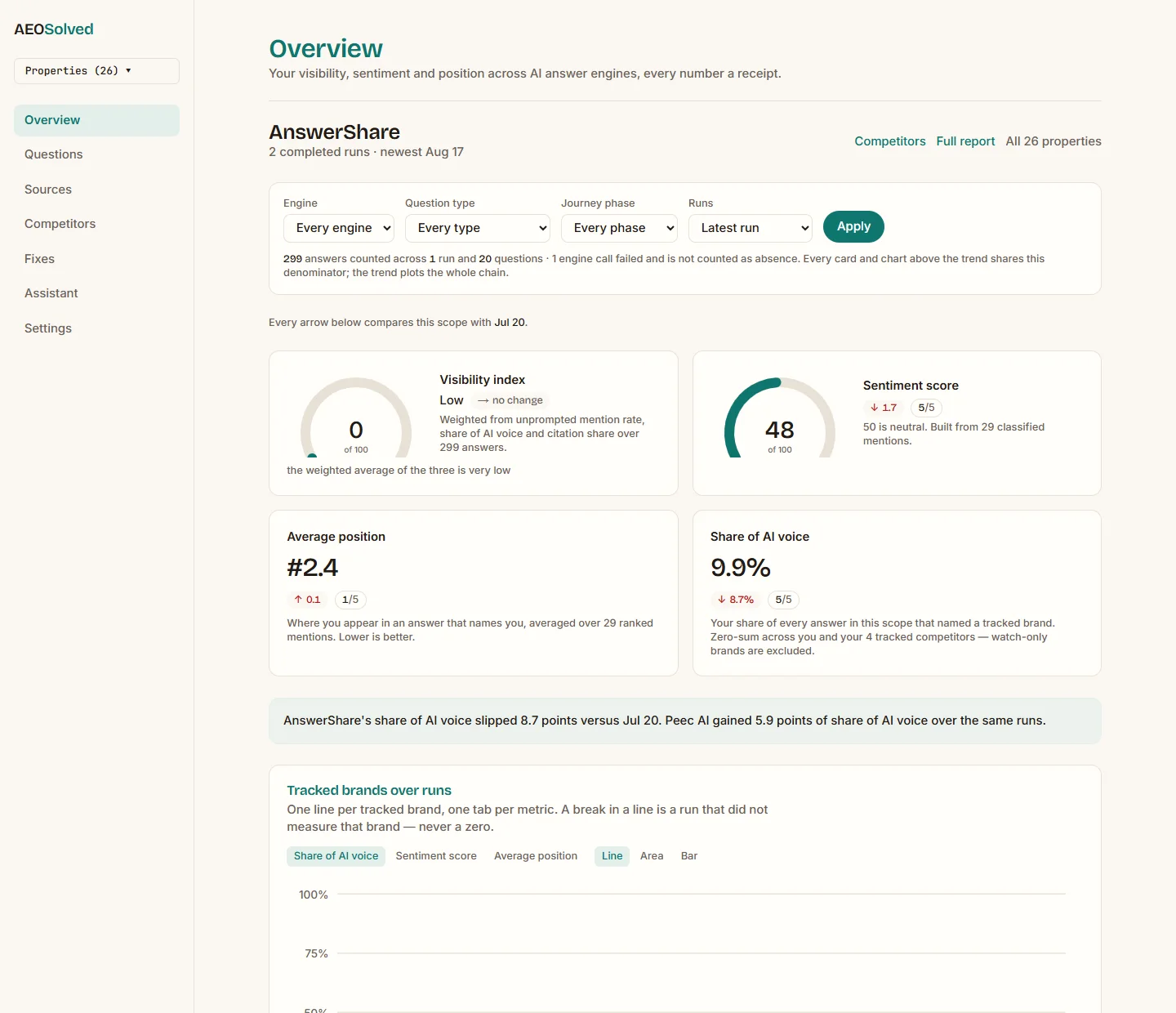
Task: Click the up 0.1 position badge
Action: [307, 600]
